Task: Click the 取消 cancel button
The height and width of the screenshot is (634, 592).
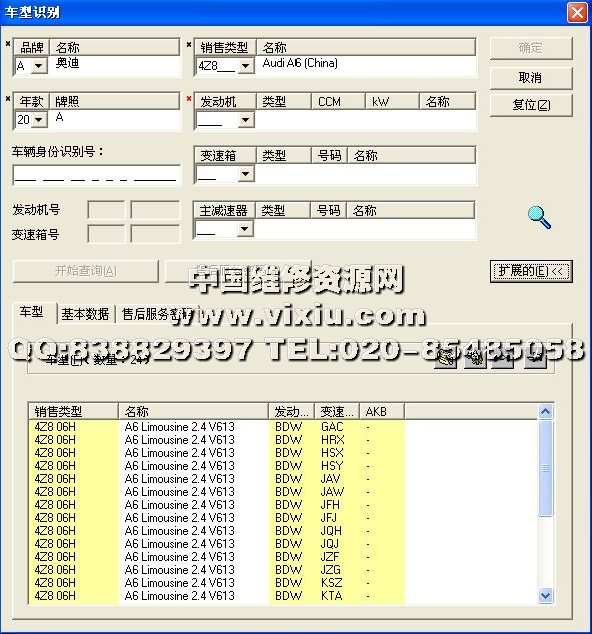Action: 531,77
